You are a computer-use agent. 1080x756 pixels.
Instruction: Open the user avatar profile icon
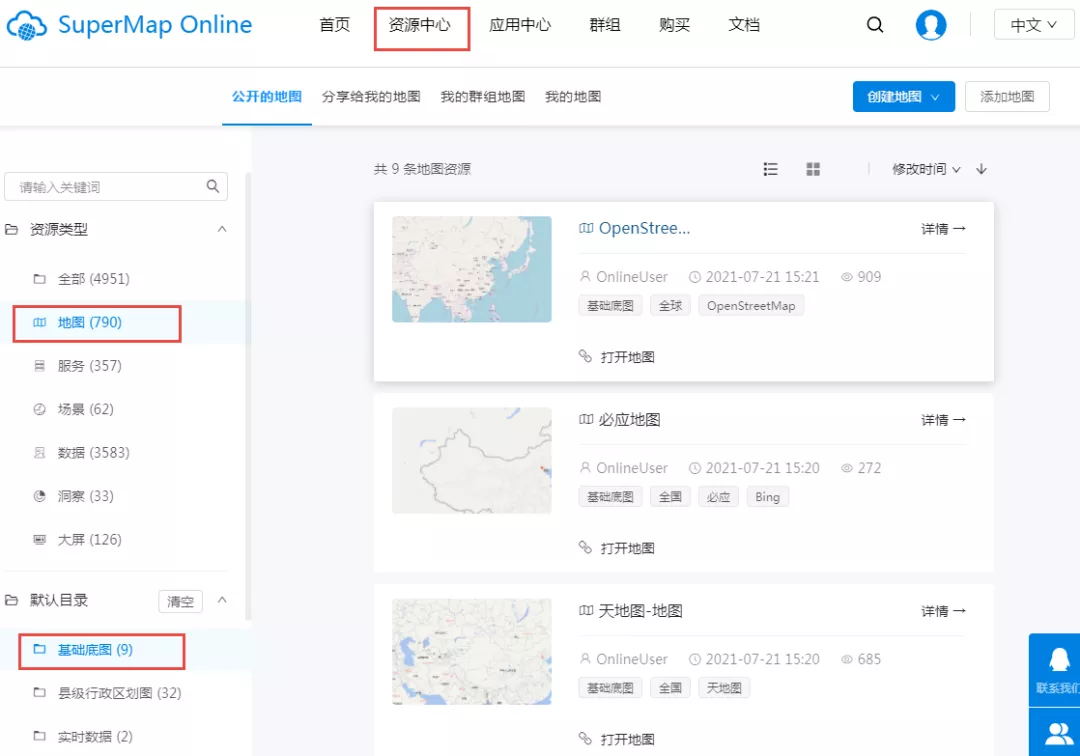point(931,25)
